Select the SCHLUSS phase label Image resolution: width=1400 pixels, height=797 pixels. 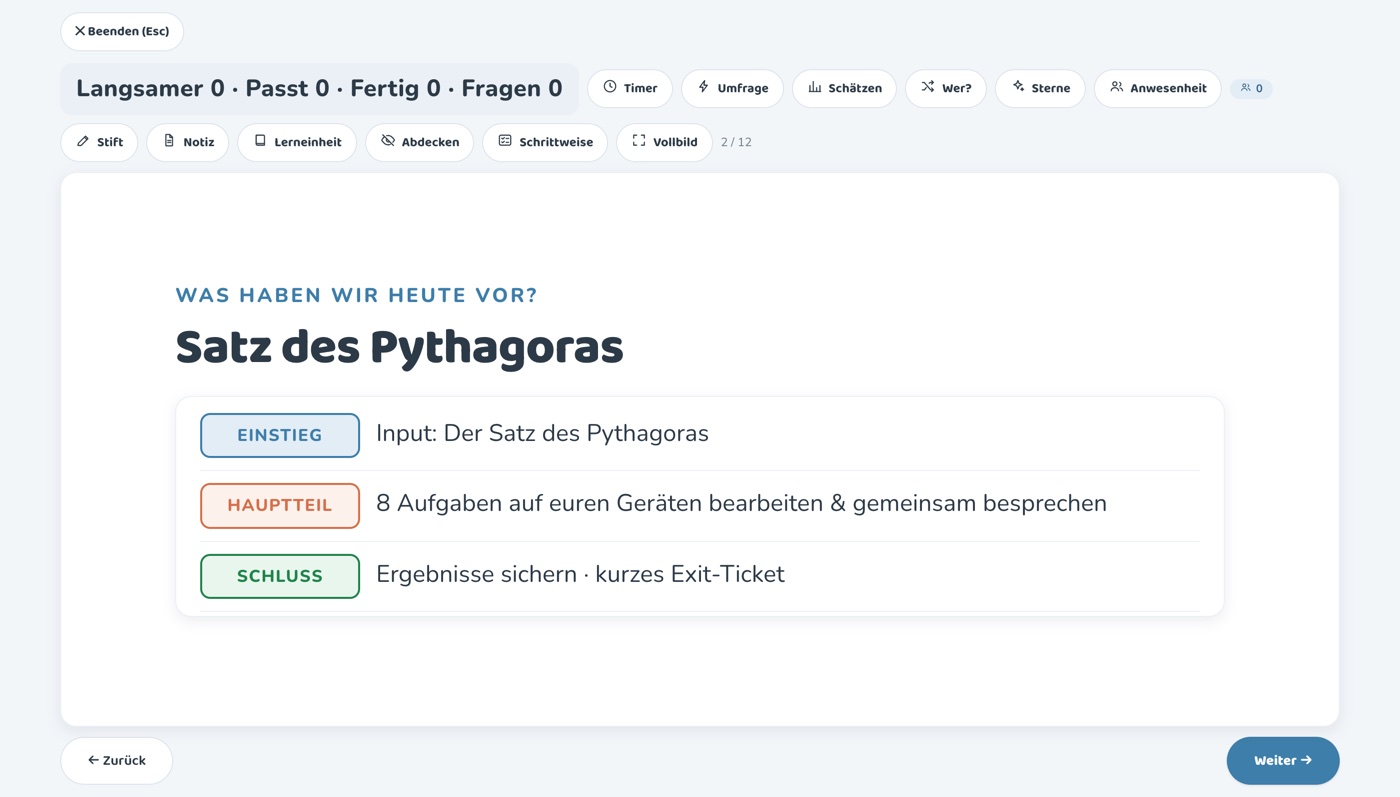click(x=280, y=576)
